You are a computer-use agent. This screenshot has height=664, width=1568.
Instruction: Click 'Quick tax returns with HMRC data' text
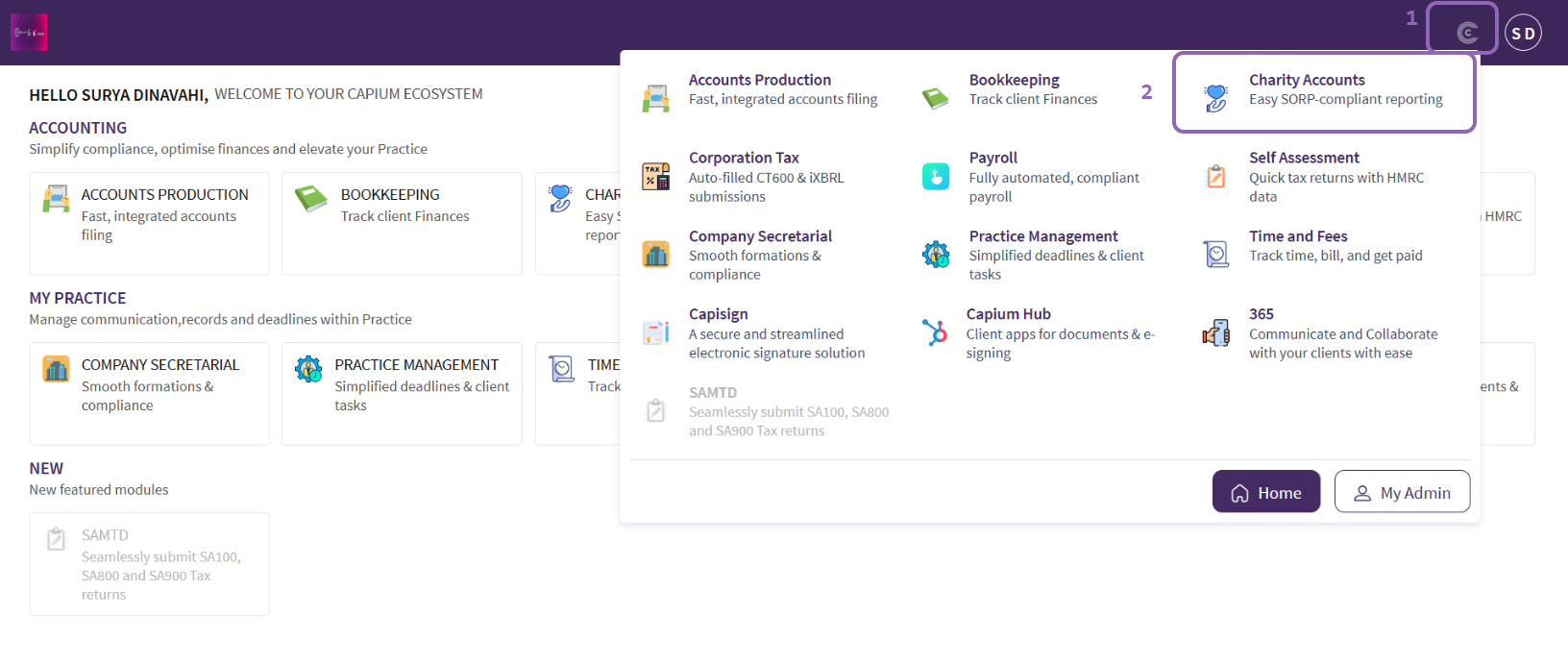coord(1336,187)
